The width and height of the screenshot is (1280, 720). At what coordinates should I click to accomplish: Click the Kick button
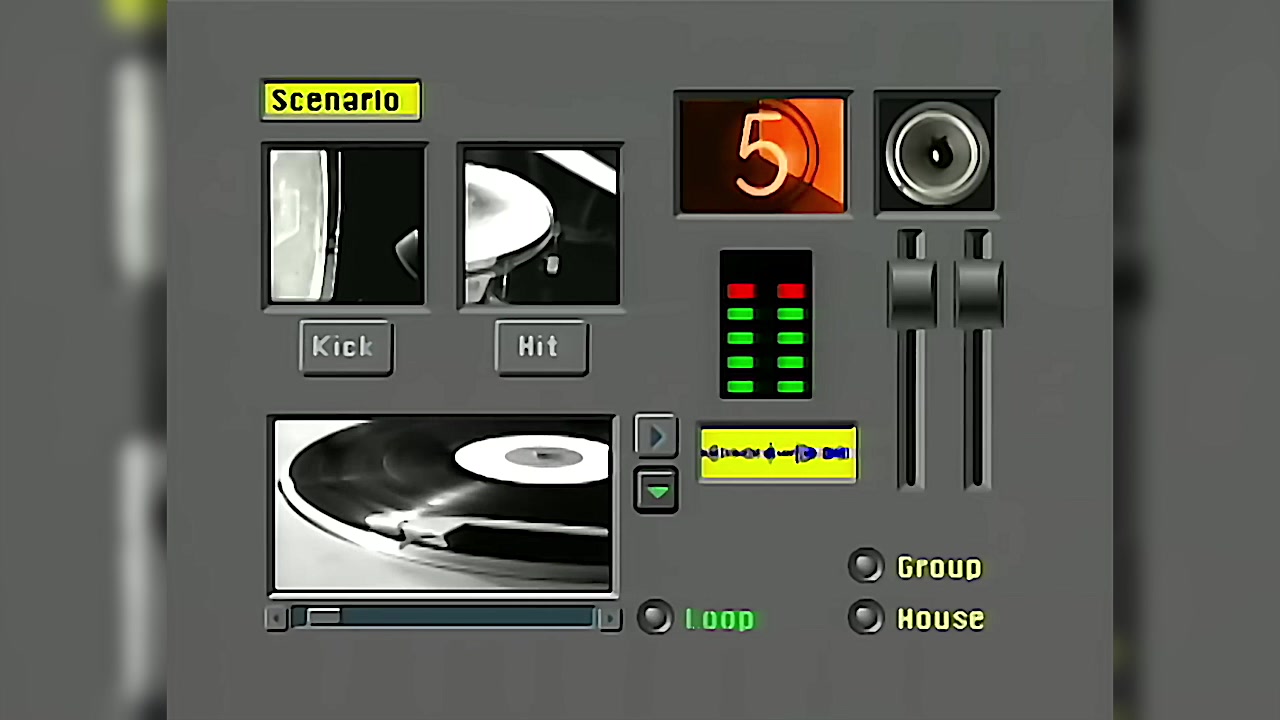pos(346,347)
